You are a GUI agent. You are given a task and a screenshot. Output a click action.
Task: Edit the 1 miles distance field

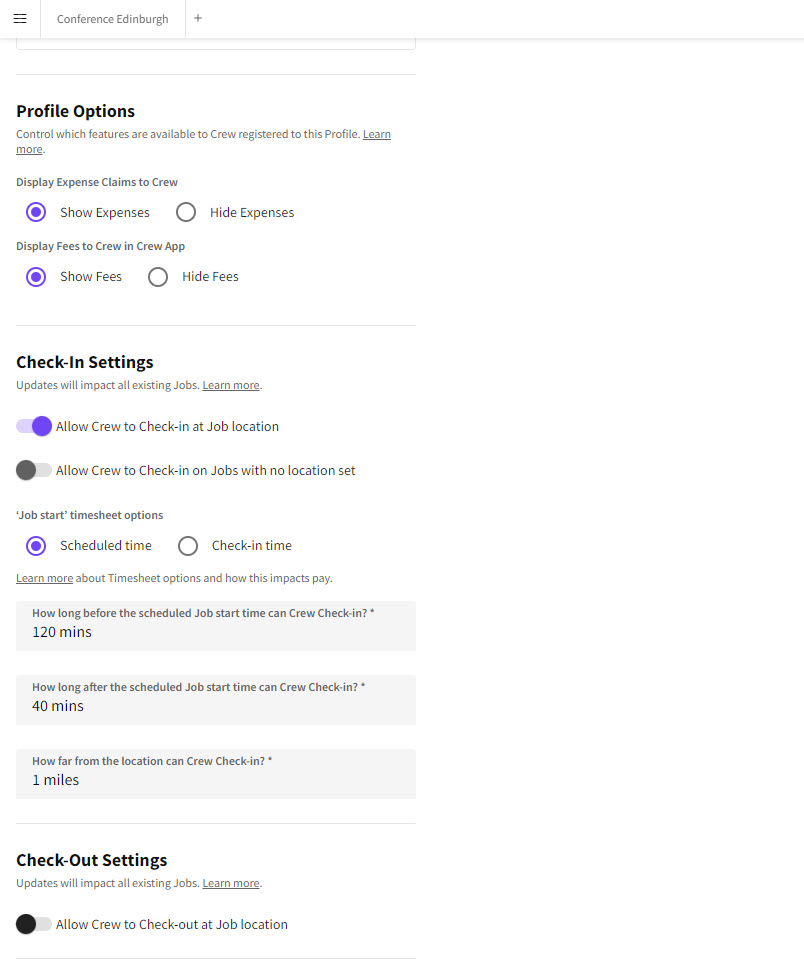216,780
